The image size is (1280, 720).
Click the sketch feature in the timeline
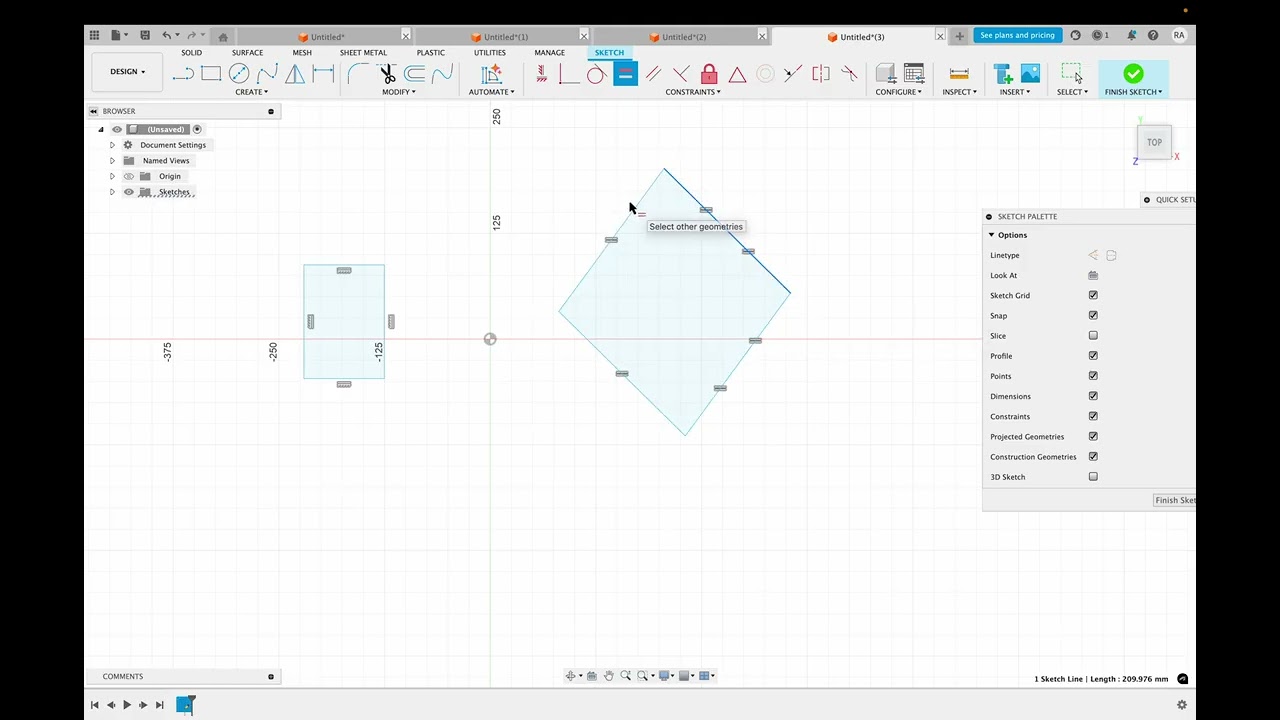tap(185, 705)
